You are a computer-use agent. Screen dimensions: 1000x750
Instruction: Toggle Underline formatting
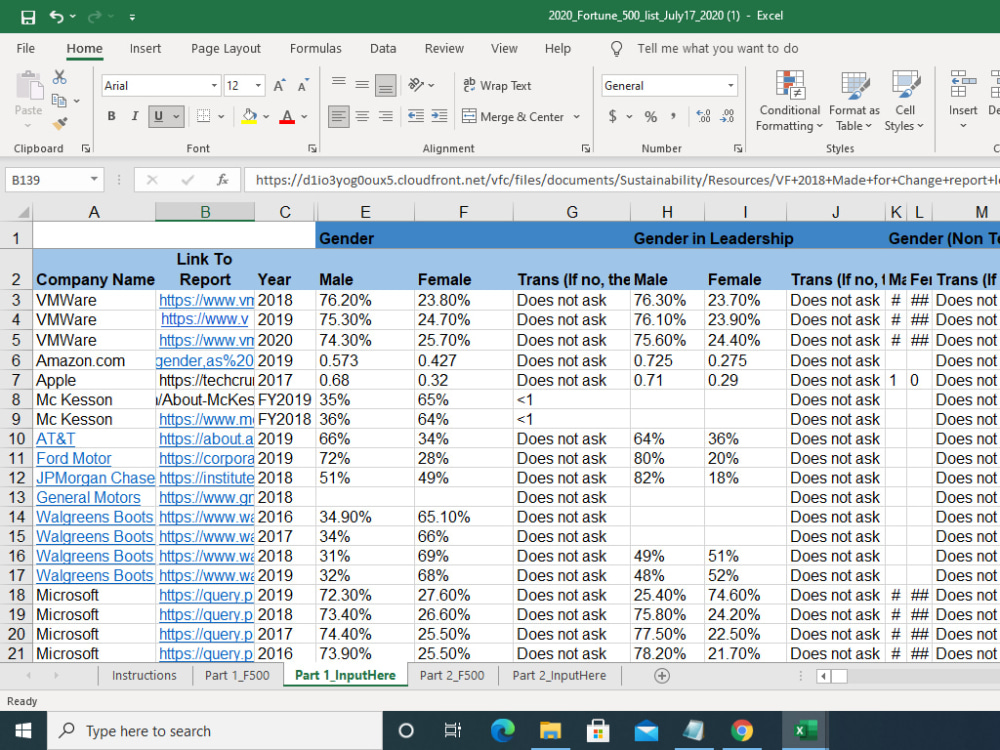tap(158, 116)
